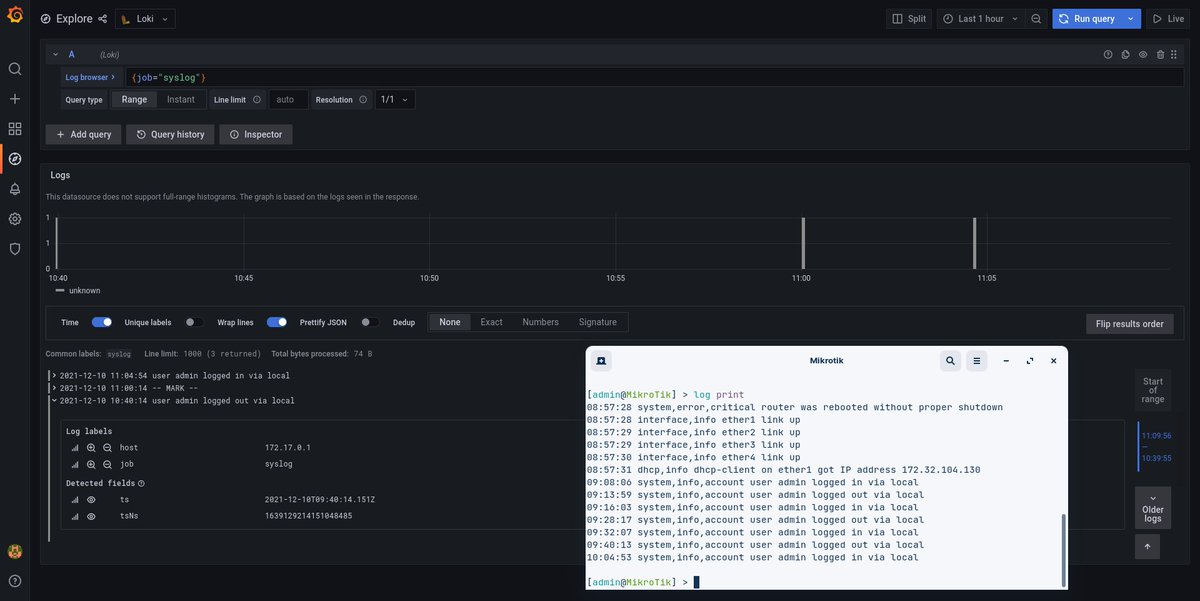Select Dedup None option

pos(450,322)
